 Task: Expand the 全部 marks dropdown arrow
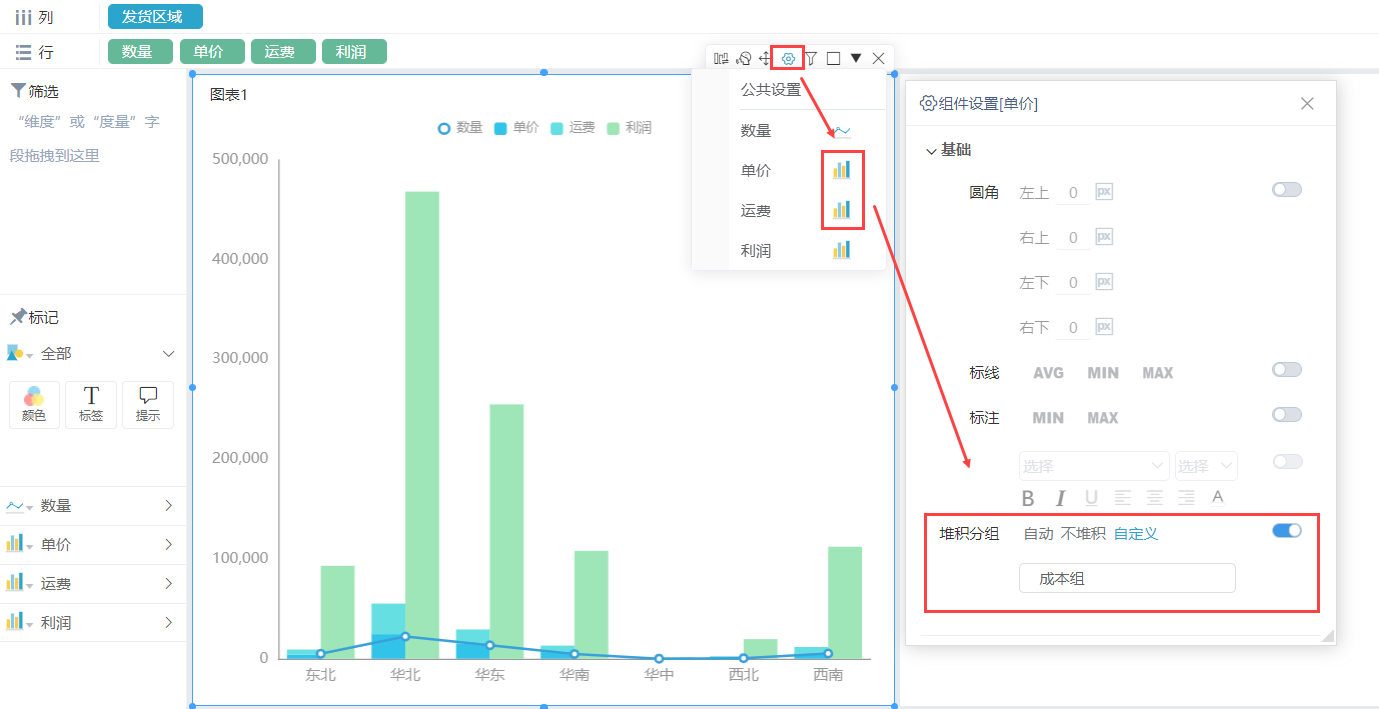click(169, 354)
